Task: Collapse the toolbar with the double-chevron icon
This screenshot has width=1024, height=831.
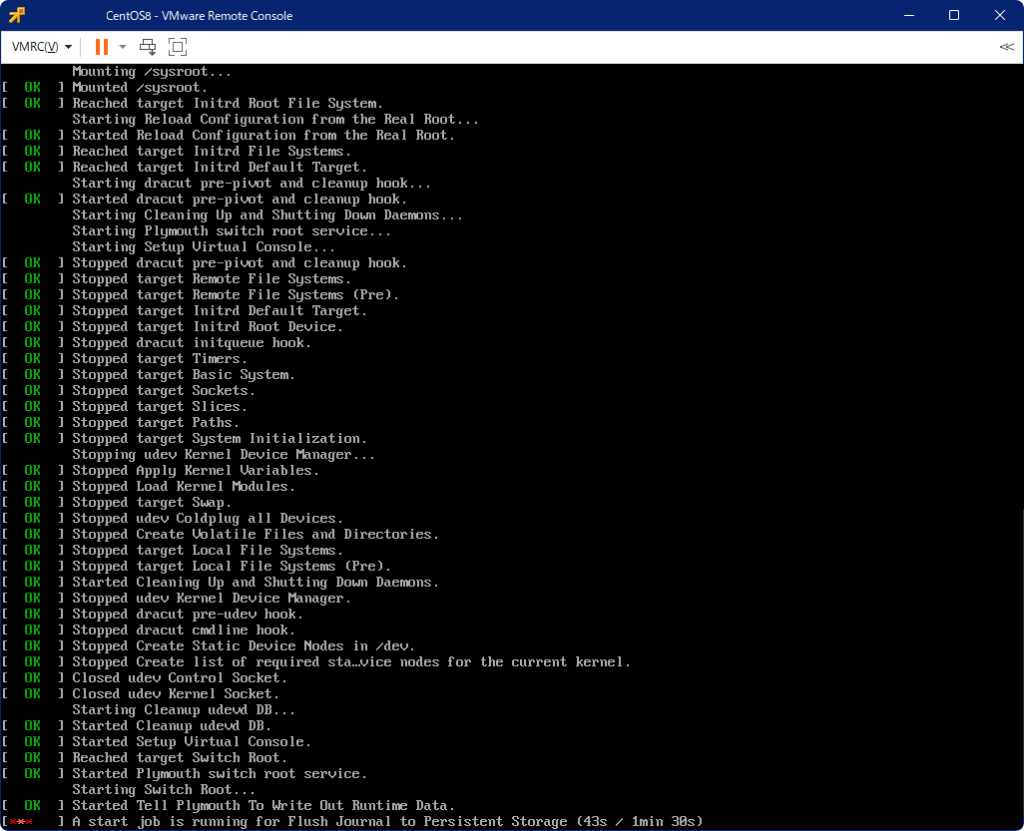Action: [x=1006, y=46]
